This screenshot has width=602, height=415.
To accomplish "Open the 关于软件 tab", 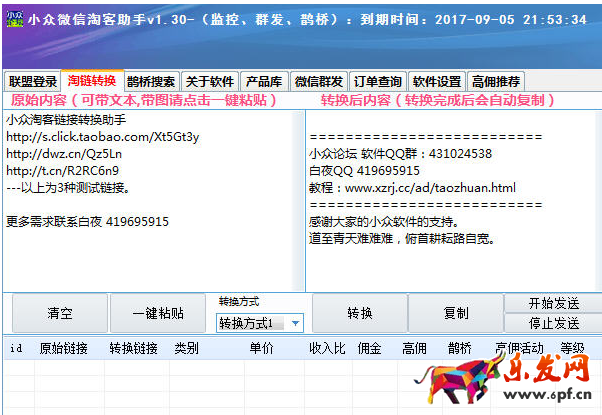I will click(x=210, y=82).
